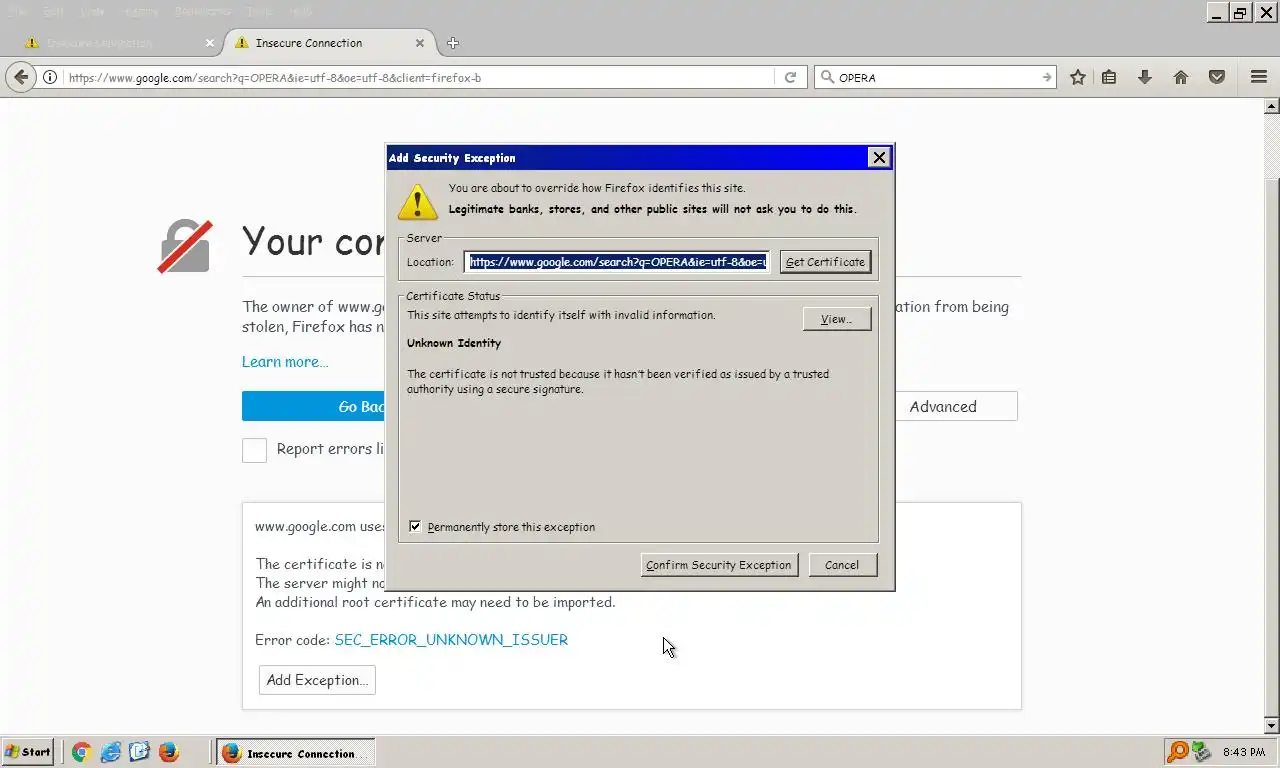Click the OPERA search field
The height and width of the screenshot is (768, 1280).
(x=936, y=77)
